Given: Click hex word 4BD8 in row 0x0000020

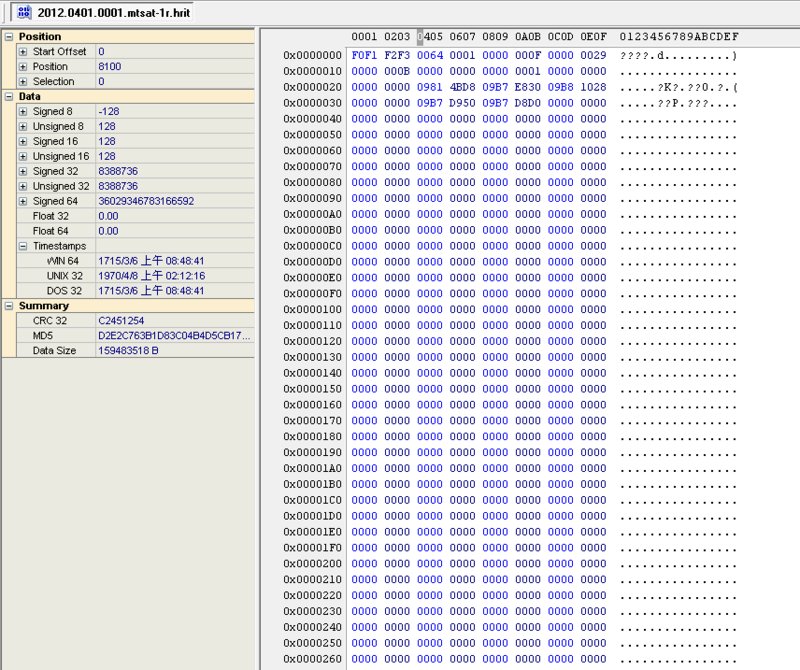Looking at the screenshot, I should tap(462, 87).
